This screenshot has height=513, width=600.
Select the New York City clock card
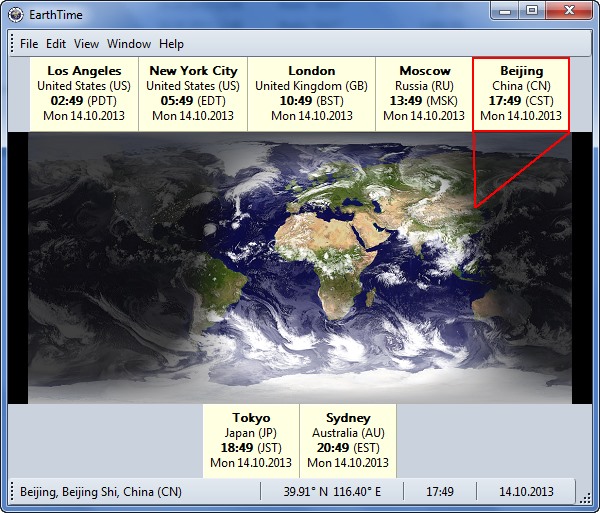[x=193, y=93]
